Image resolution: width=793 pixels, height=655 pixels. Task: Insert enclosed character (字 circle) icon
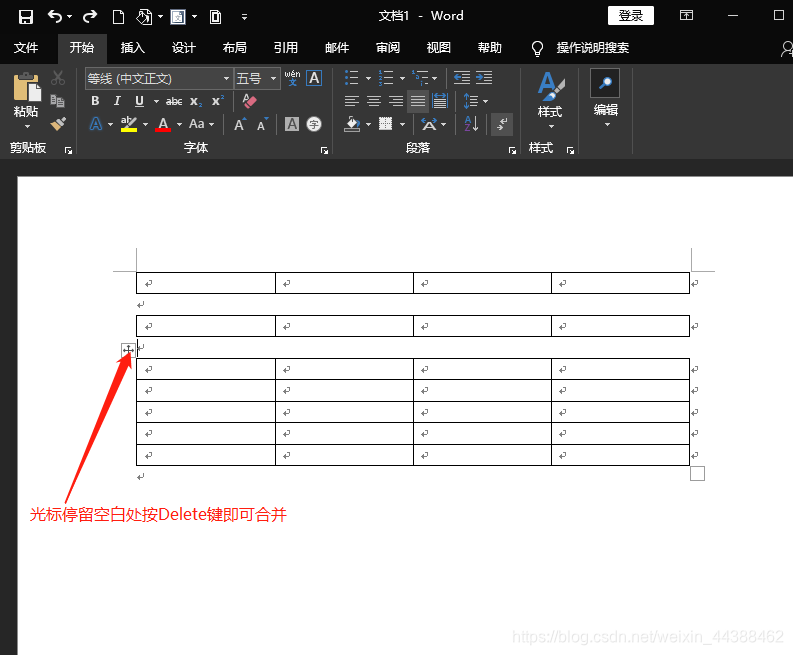(314, 124)
